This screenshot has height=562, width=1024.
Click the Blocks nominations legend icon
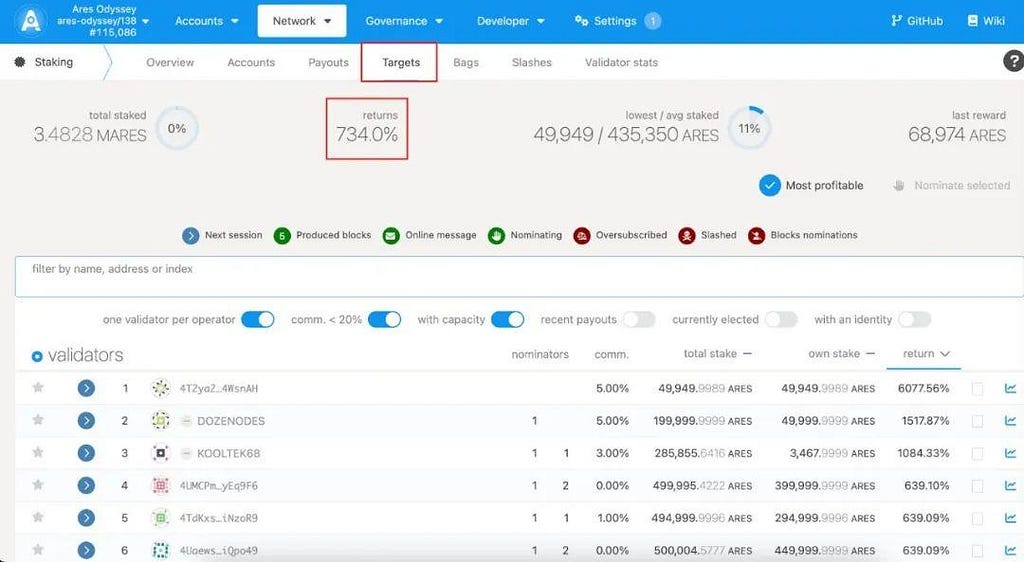[756, 236]
